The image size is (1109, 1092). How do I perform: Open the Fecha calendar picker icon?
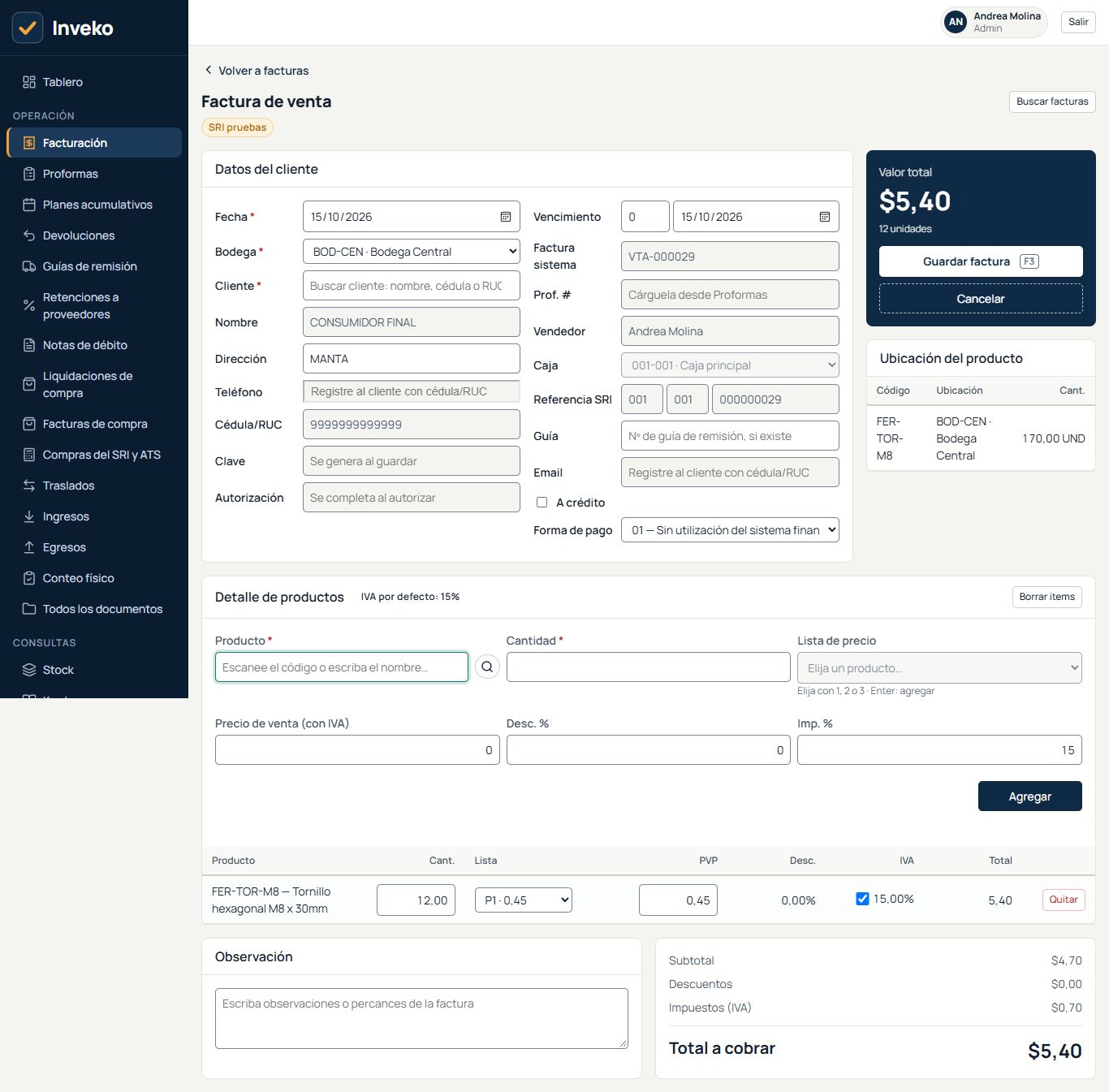click(x=506, y=217)
